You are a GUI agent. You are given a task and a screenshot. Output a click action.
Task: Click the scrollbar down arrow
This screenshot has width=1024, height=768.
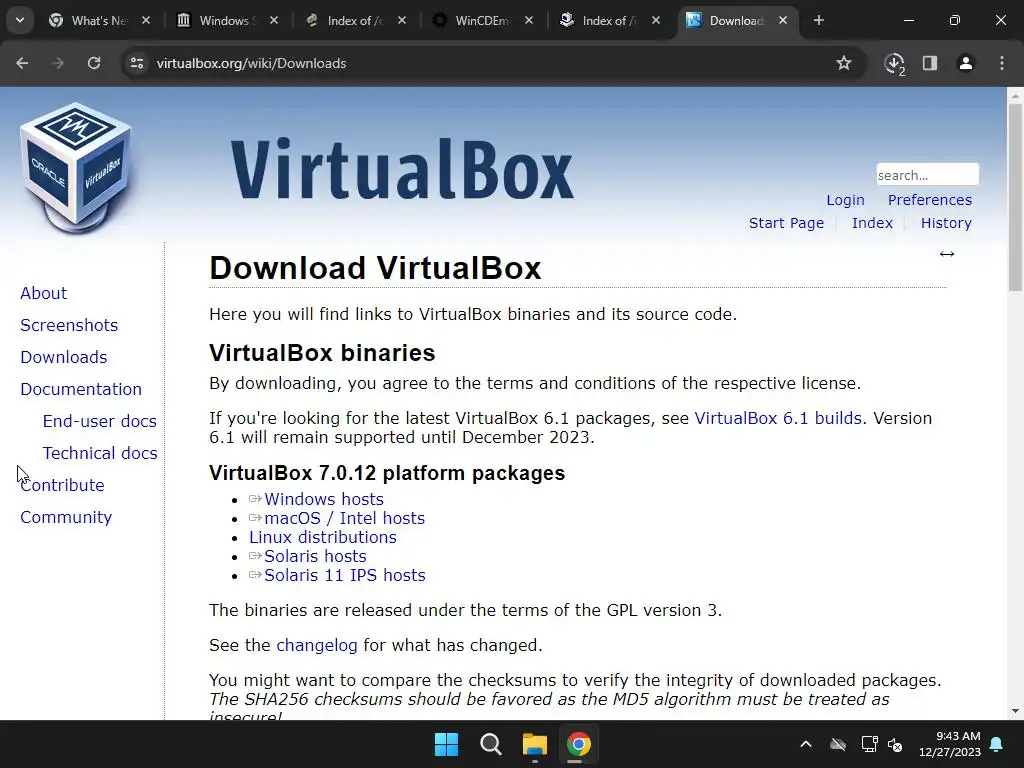pos(1015,711)
